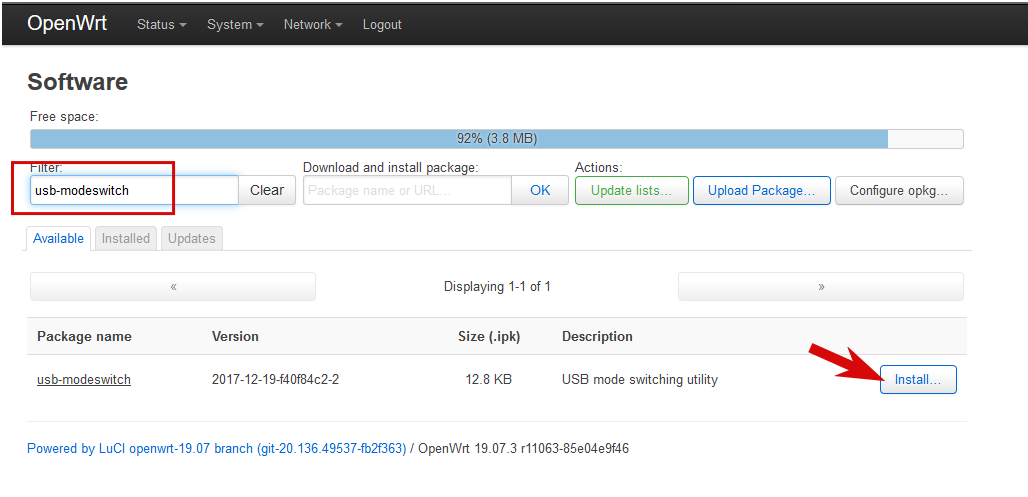Click the usb-modeswitch filter field
Image resolution: width=1028 pixels, height=497 pixels.
coord(133,190)
